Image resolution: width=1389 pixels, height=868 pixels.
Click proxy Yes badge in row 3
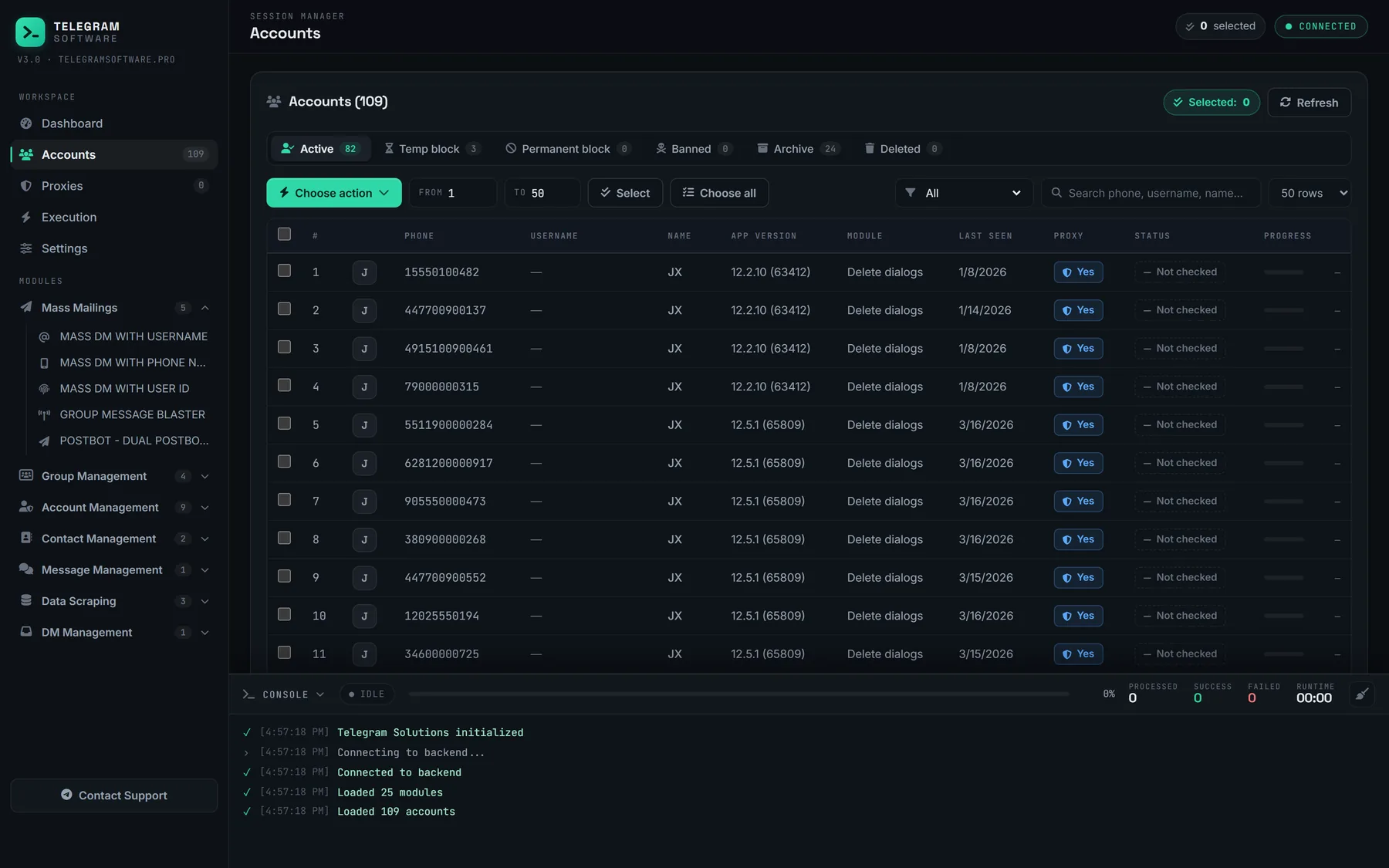click(1078, 349)
